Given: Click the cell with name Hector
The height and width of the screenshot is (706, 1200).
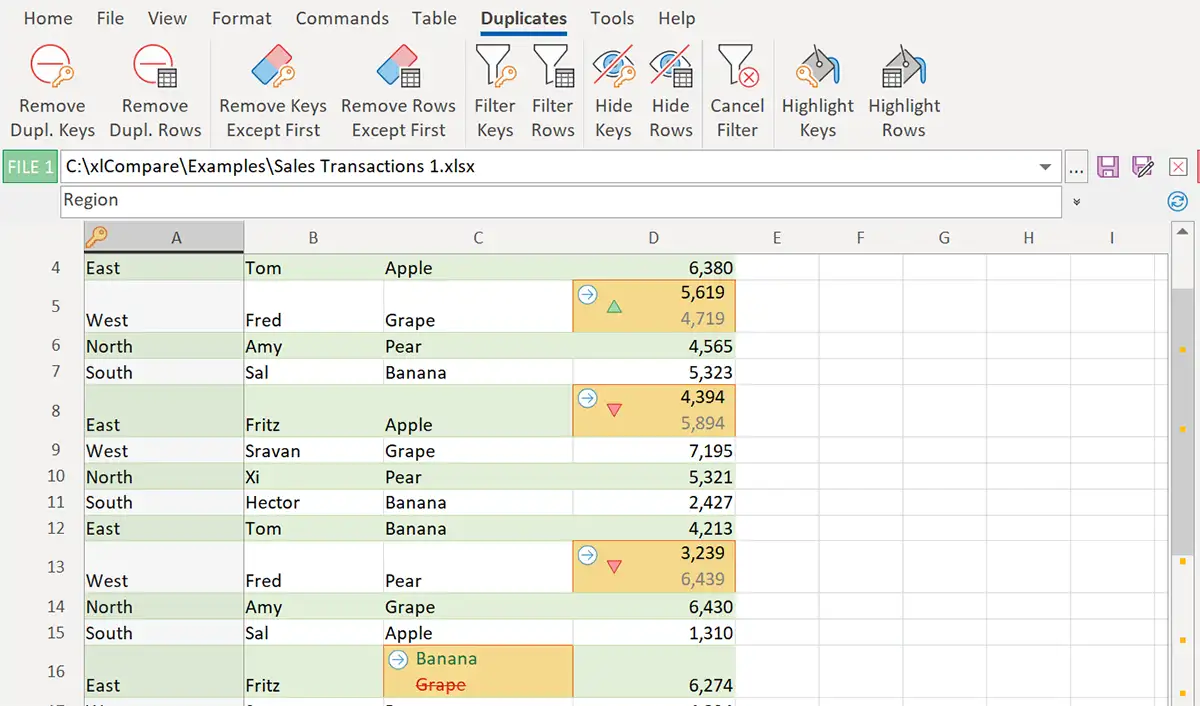Looking at the screenshot, I should (x=314, y=503).
